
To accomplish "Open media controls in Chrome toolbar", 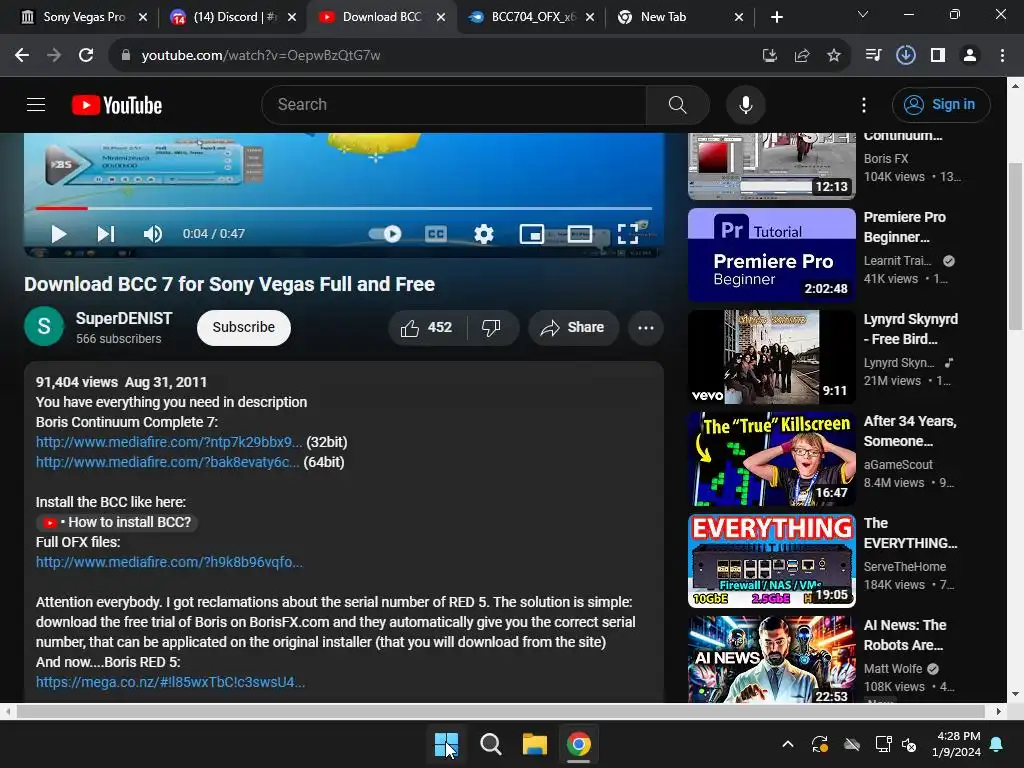I will coord(873,56).
